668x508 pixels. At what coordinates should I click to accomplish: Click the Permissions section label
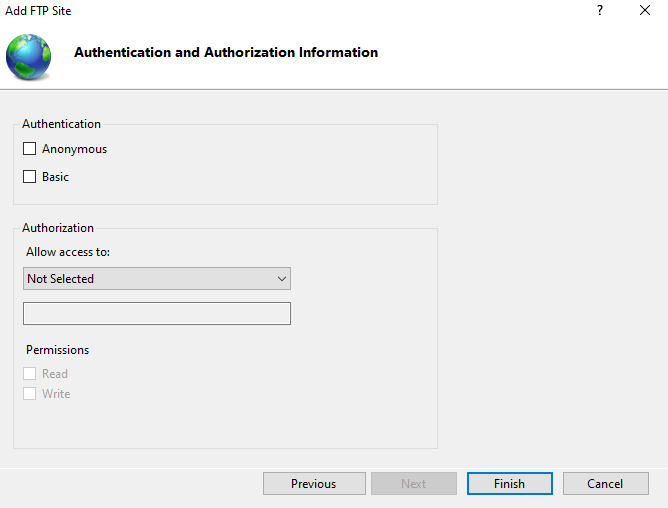[57, 350]
